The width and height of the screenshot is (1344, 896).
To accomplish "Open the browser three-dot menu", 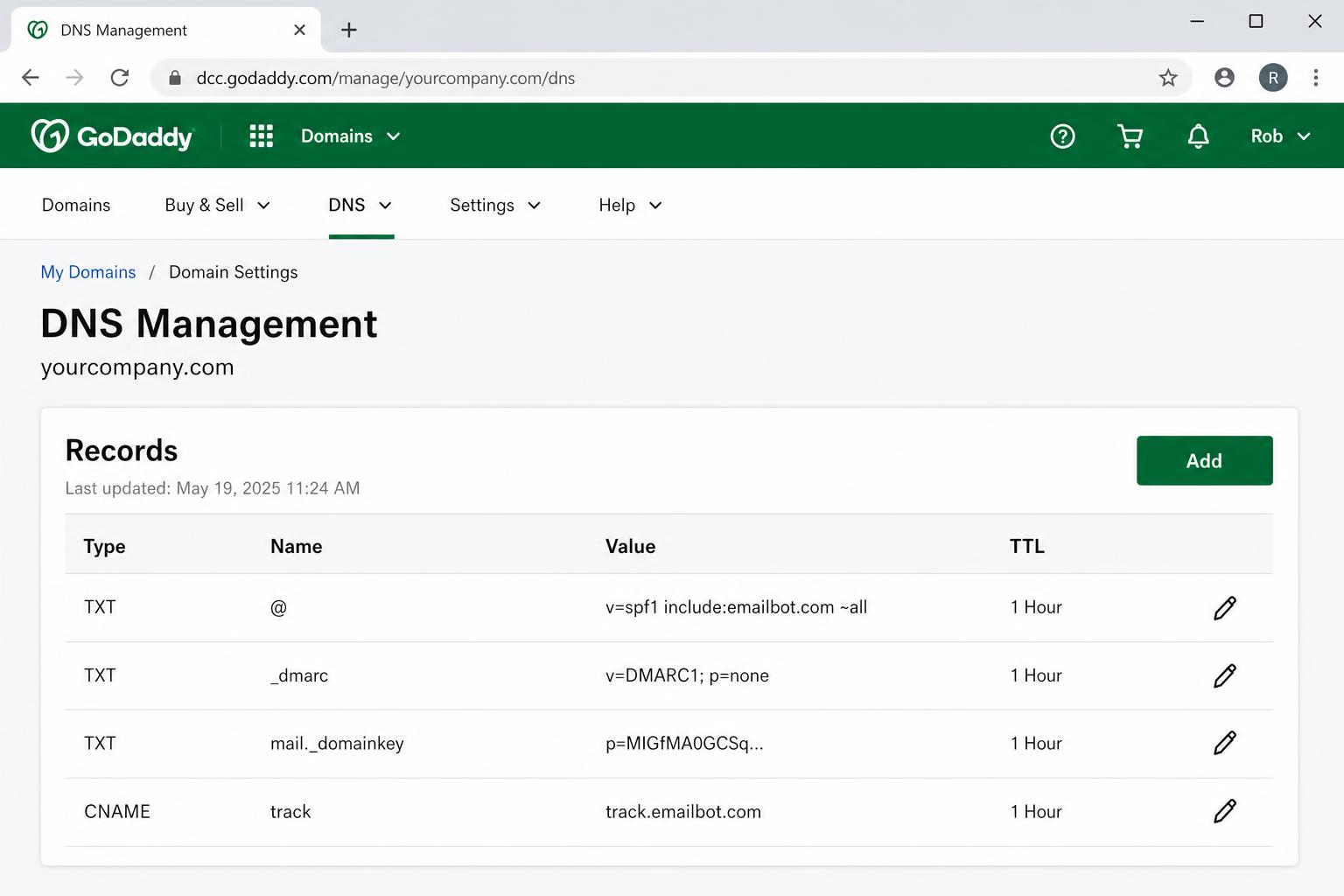I will [1315, 78].
